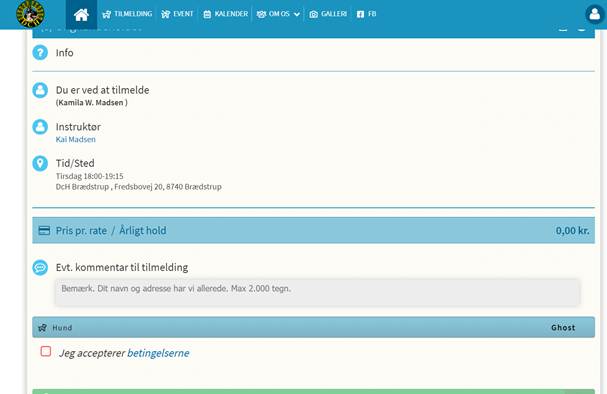Click the Info question mark icon

tap(40, 53)
